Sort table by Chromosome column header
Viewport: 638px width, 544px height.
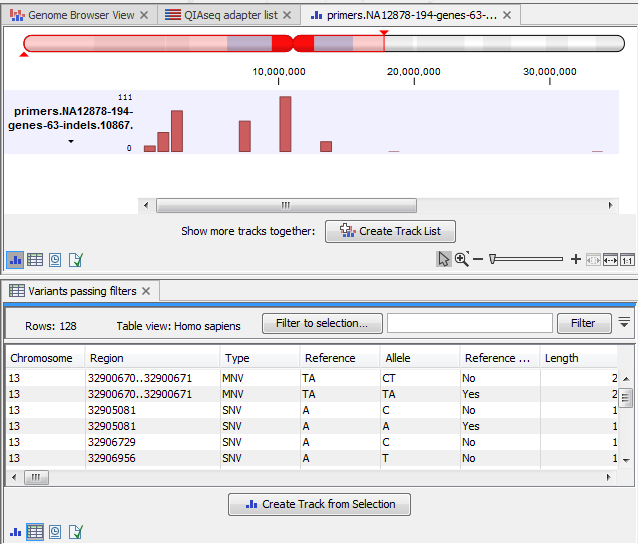(42, 358)
